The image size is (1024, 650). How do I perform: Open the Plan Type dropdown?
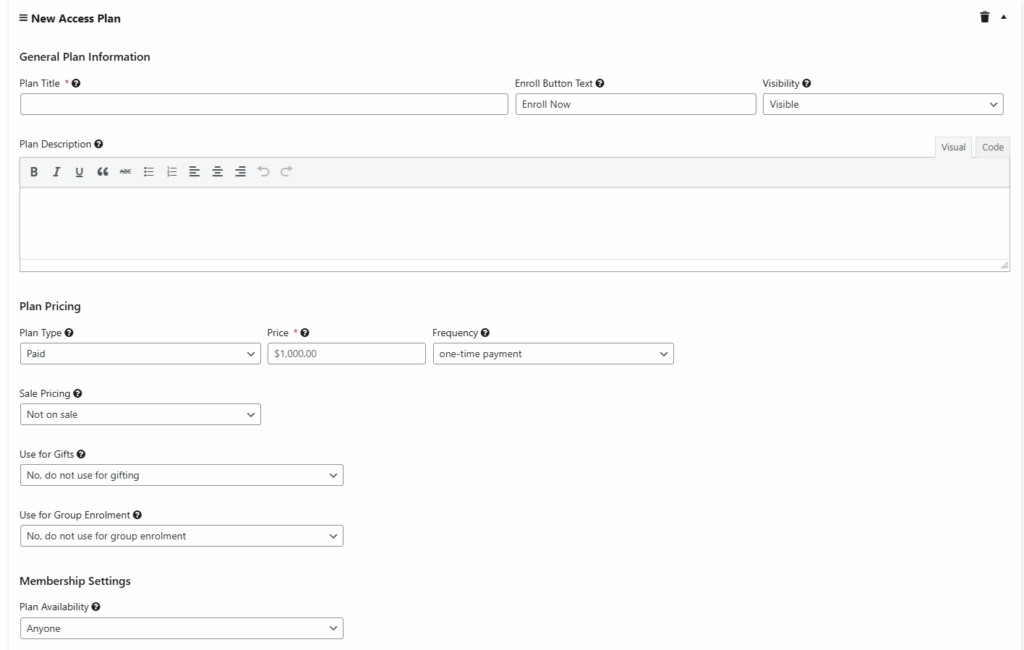[140, 354]
